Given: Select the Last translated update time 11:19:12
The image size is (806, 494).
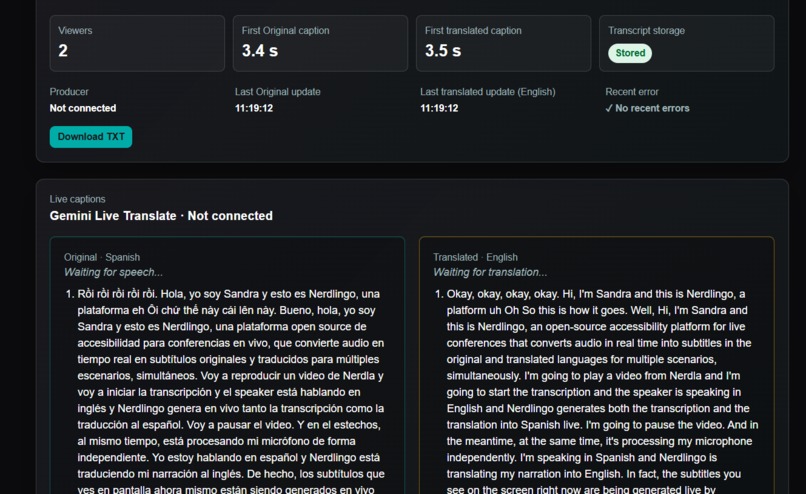Looking at the screenshot, I should coord(439,108).
